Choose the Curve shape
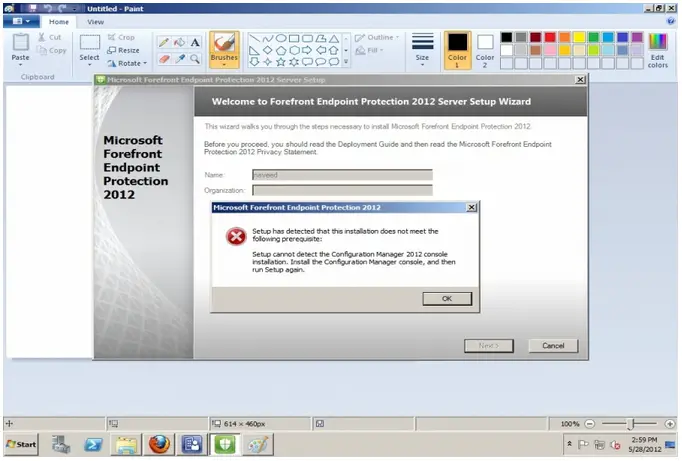682x461 pixels. pyautogui.click(x=267, y=38)
